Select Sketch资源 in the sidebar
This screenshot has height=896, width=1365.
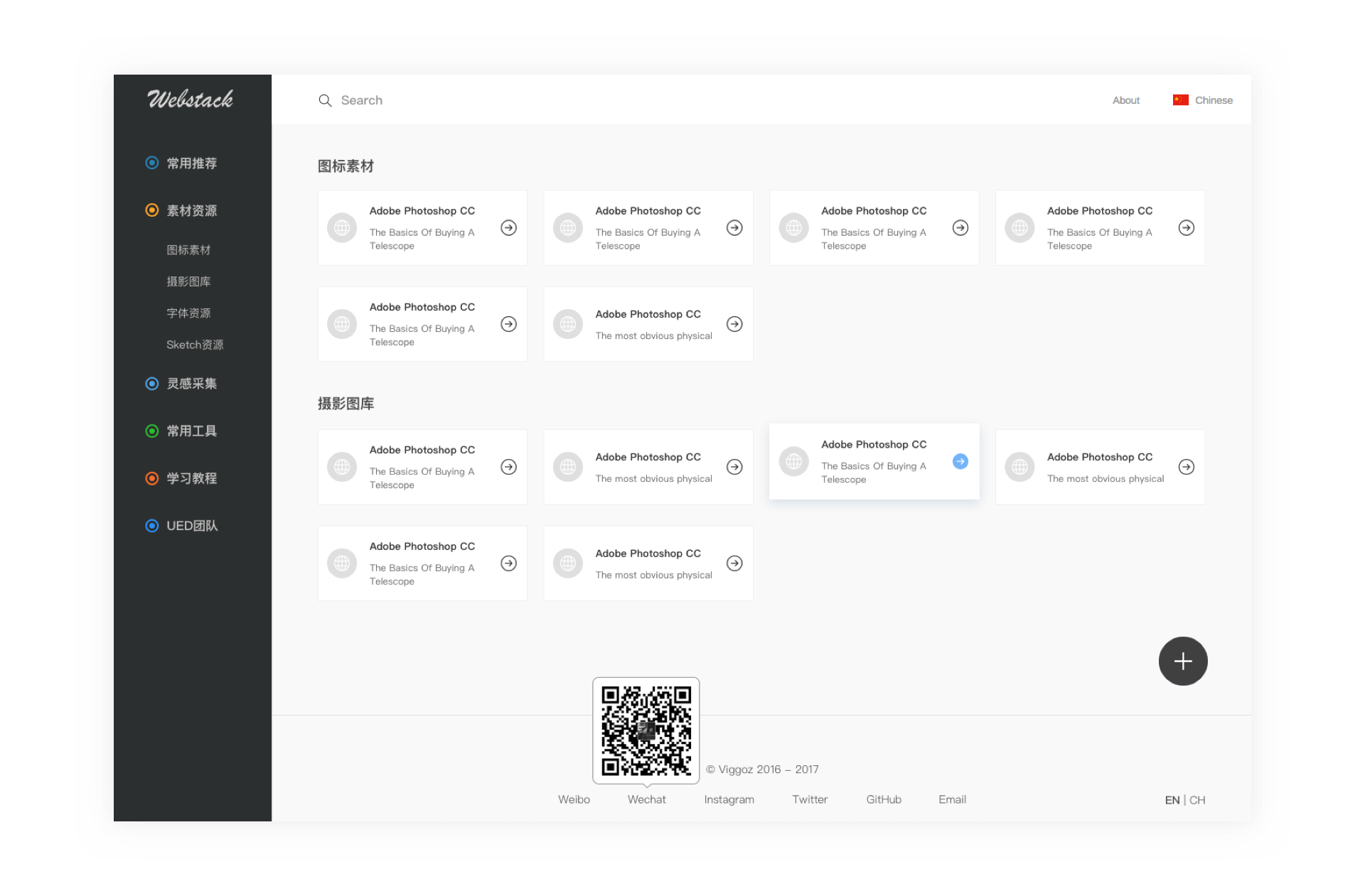(195, 345)
